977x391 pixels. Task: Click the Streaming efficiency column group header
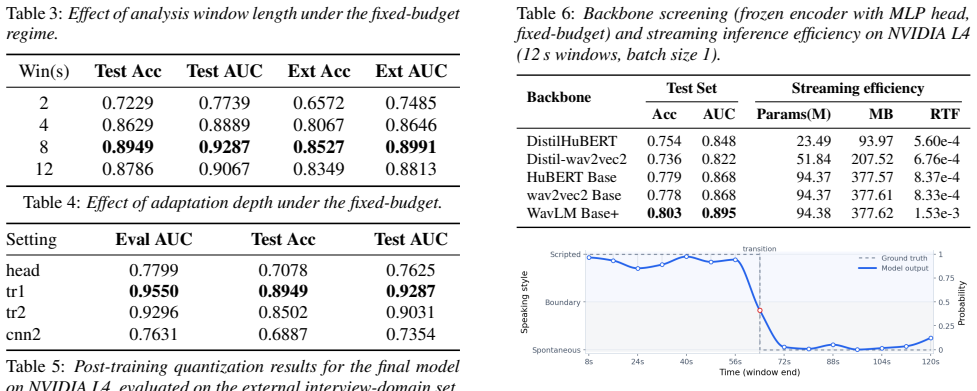[x=858, y=88]
